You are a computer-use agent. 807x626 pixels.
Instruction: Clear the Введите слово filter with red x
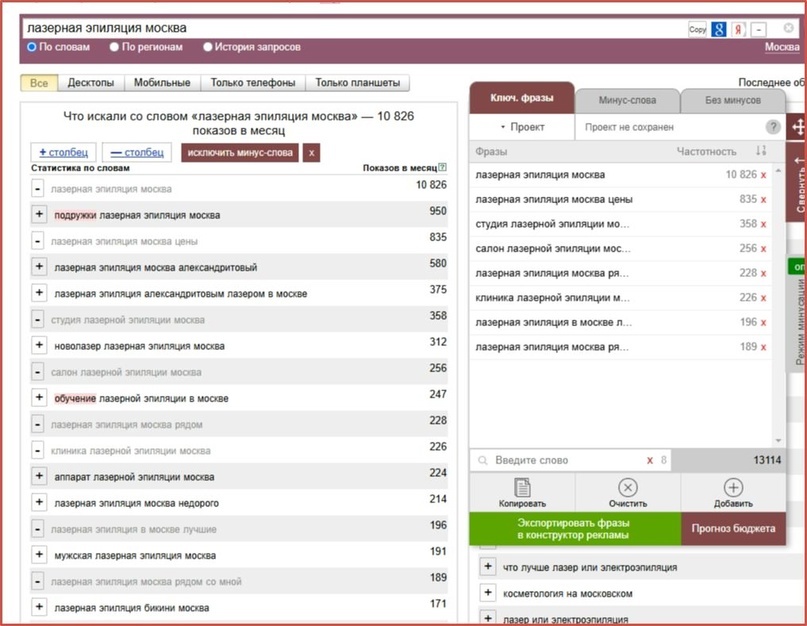[650, 460]
